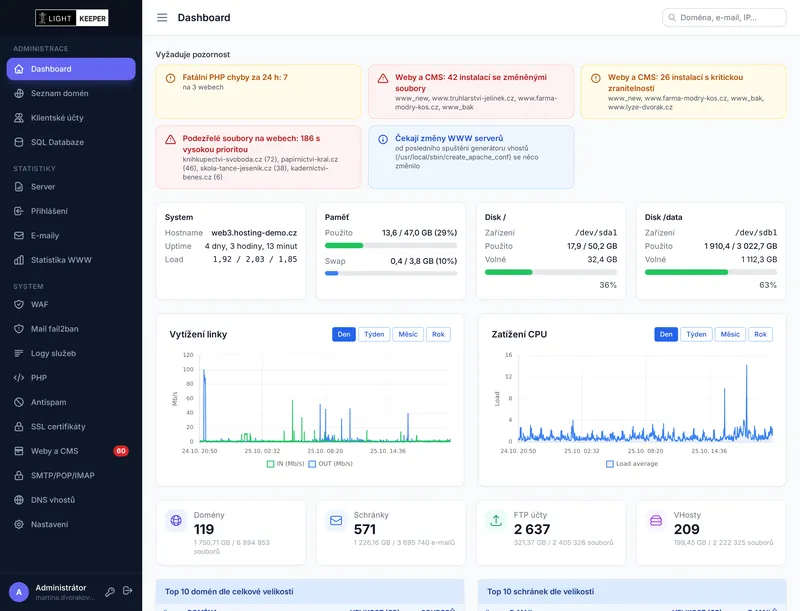Image resolution: width=800 pixels, height=611 pixels.
Task: Select Měsíc in Zatížení CPU chart
Action: coord(730,335)
